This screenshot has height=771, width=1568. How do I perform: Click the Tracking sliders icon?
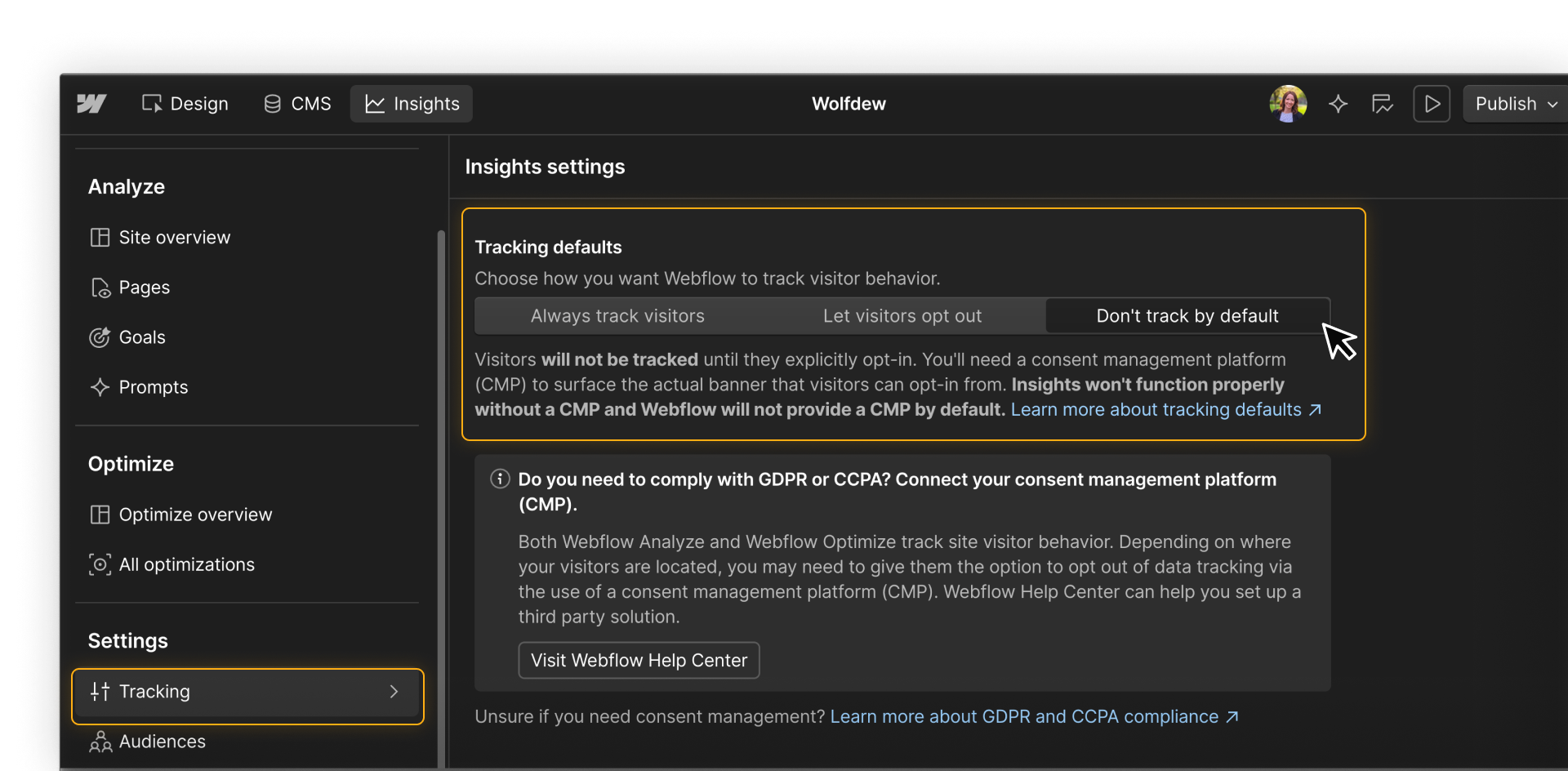pyautogui.click(x=100, y=692)
